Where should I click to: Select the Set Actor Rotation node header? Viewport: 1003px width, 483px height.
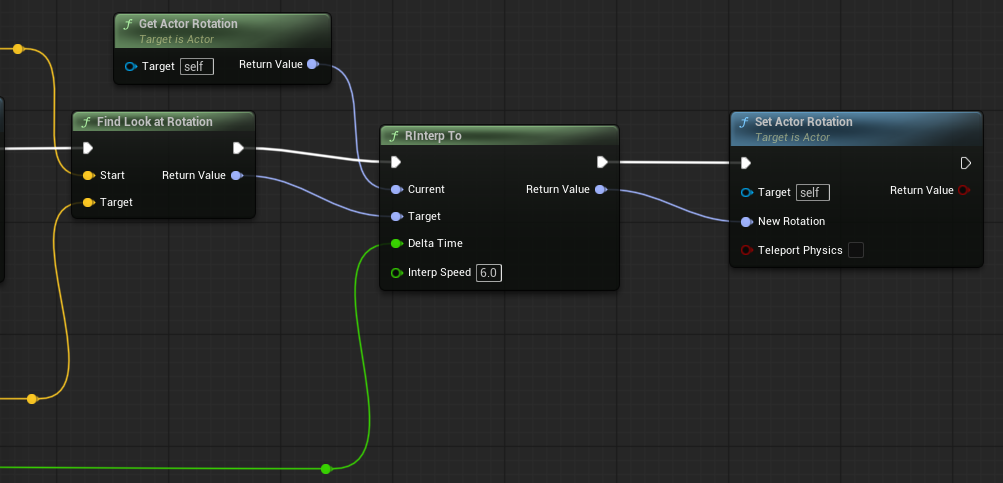click(x=803, y=122)
